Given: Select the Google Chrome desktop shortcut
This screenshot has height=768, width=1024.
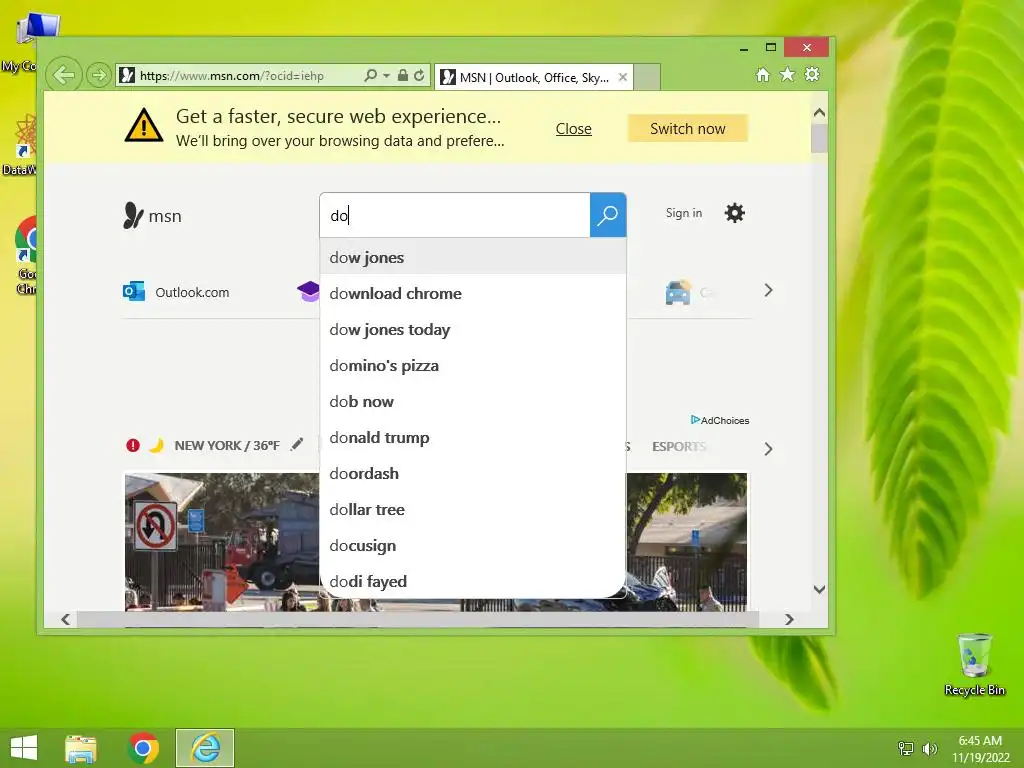Looking at the screenshot, I should (x=24, y=256).
